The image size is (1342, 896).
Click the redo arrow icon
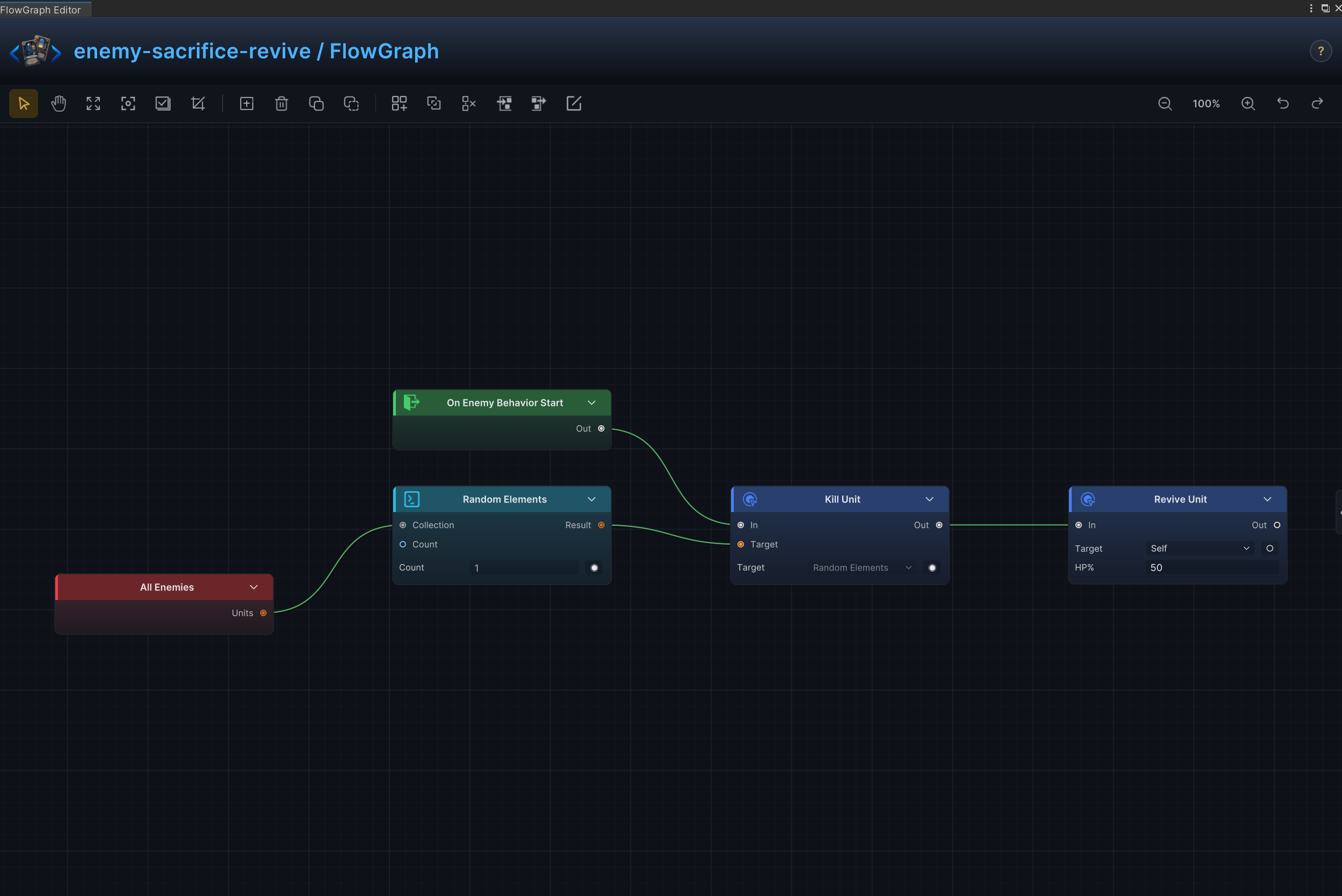point(1317,103)
